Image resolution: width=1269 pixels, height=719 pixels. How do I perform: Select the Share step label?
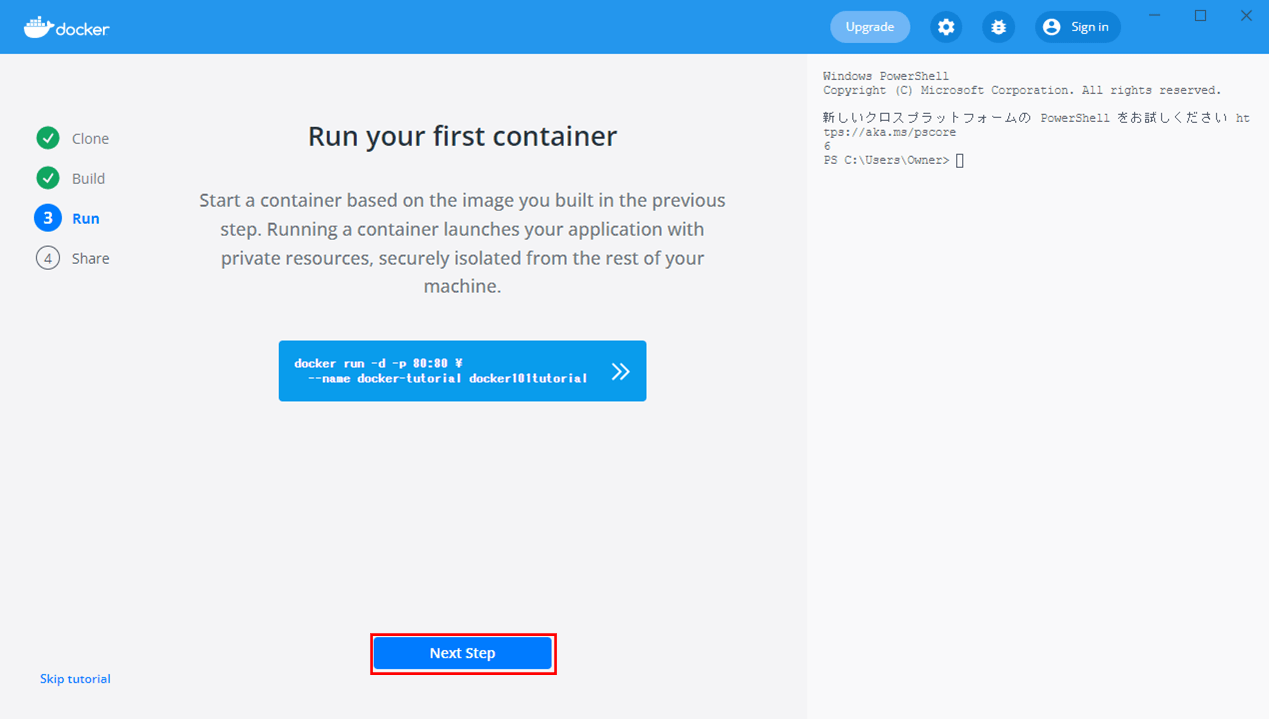click(x=90, y=259)
